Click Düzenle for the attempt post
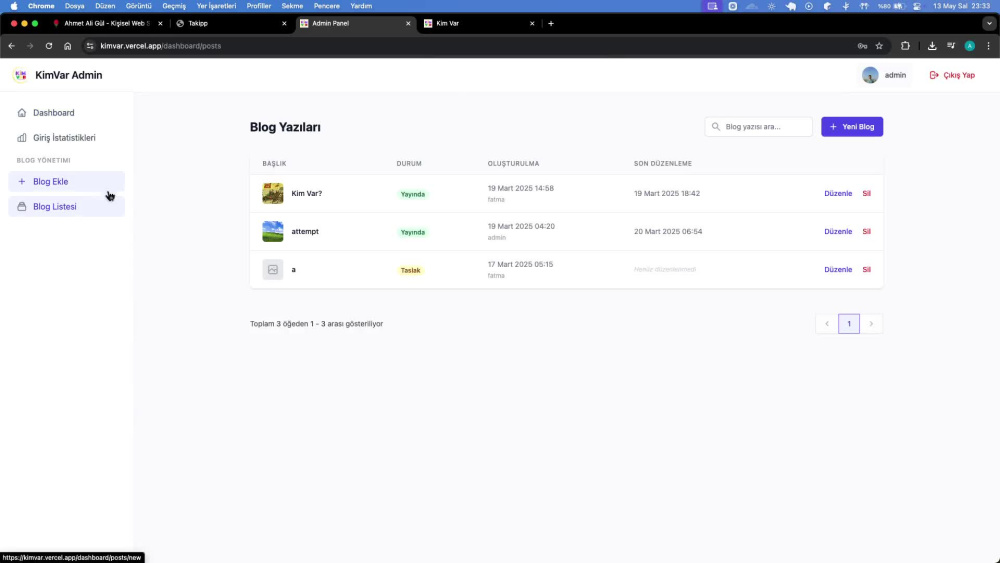 [838, 231]
